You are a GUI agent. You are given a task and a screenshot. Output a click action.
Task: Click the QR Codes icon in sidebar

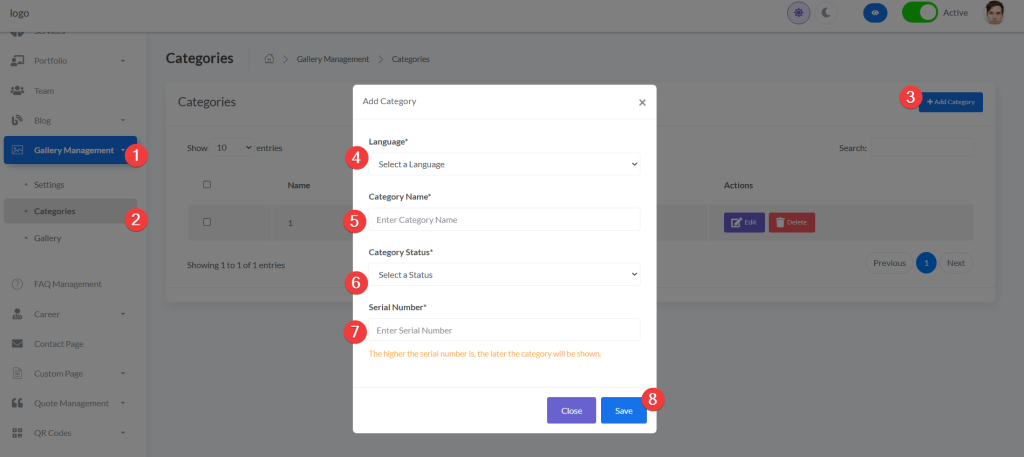[x=17, y=433]
